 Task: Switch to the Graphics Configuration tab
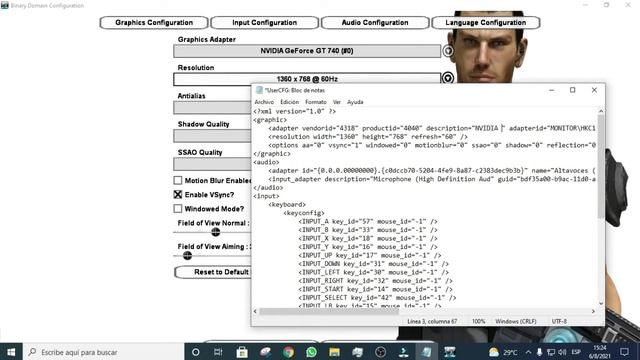(x=154, y=22)
